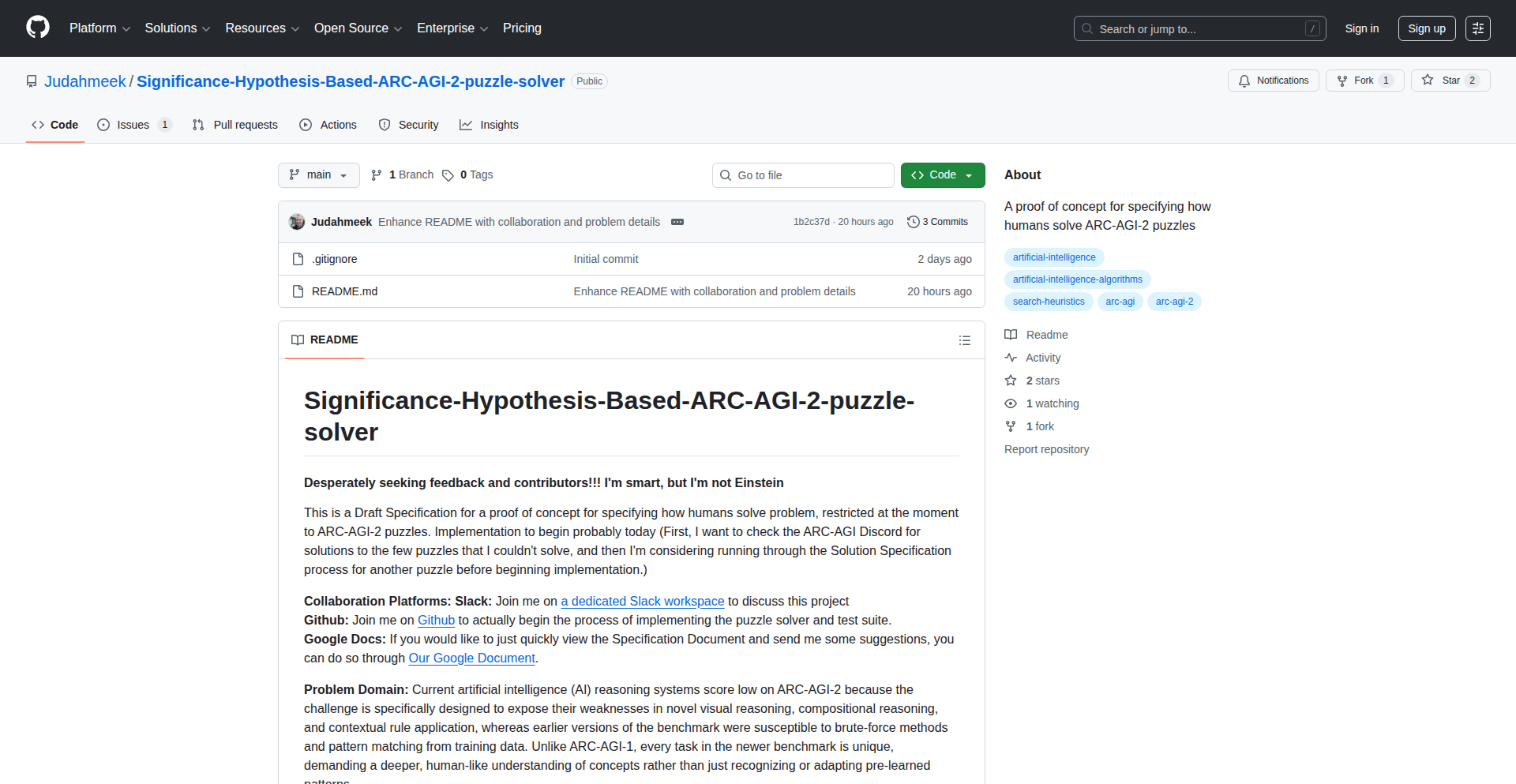Image resolution: width=1516 pixels, height=784 pixels.
Task: Open the README.md file
Action: pyautogui.click(x=344, y=291)
